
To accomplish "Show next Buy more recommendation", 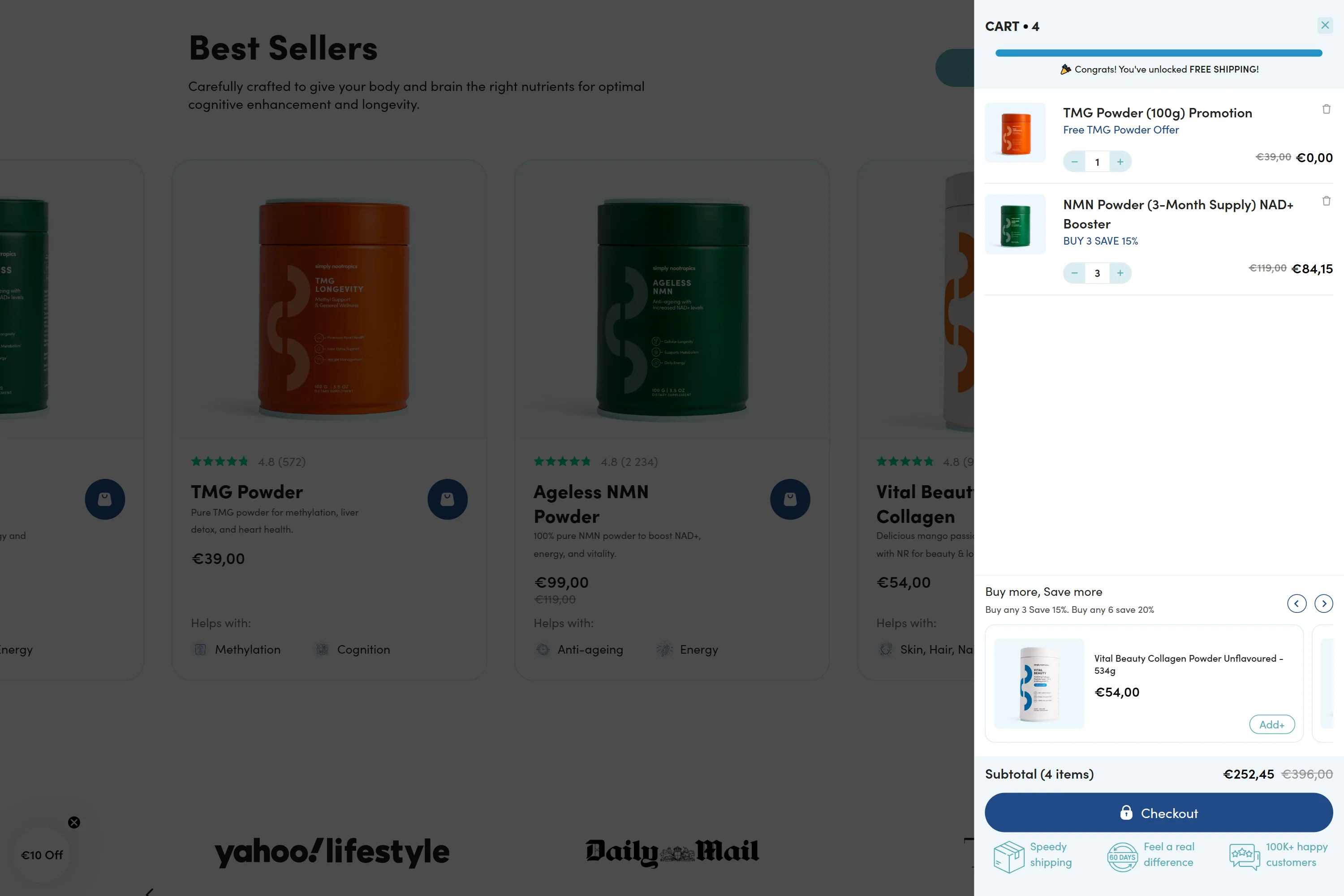I will click(1323, 603).
